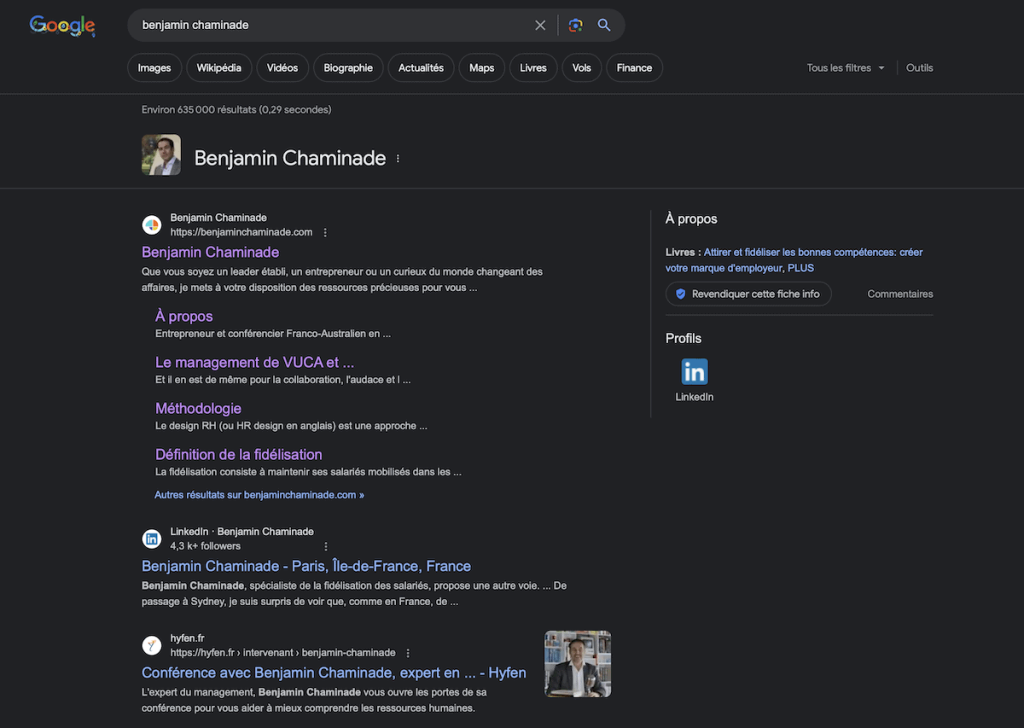Open Google Lens image search icon
The width and height of the screenshot is (1024, 728).
pyautogui.click(x=575, y=25)
